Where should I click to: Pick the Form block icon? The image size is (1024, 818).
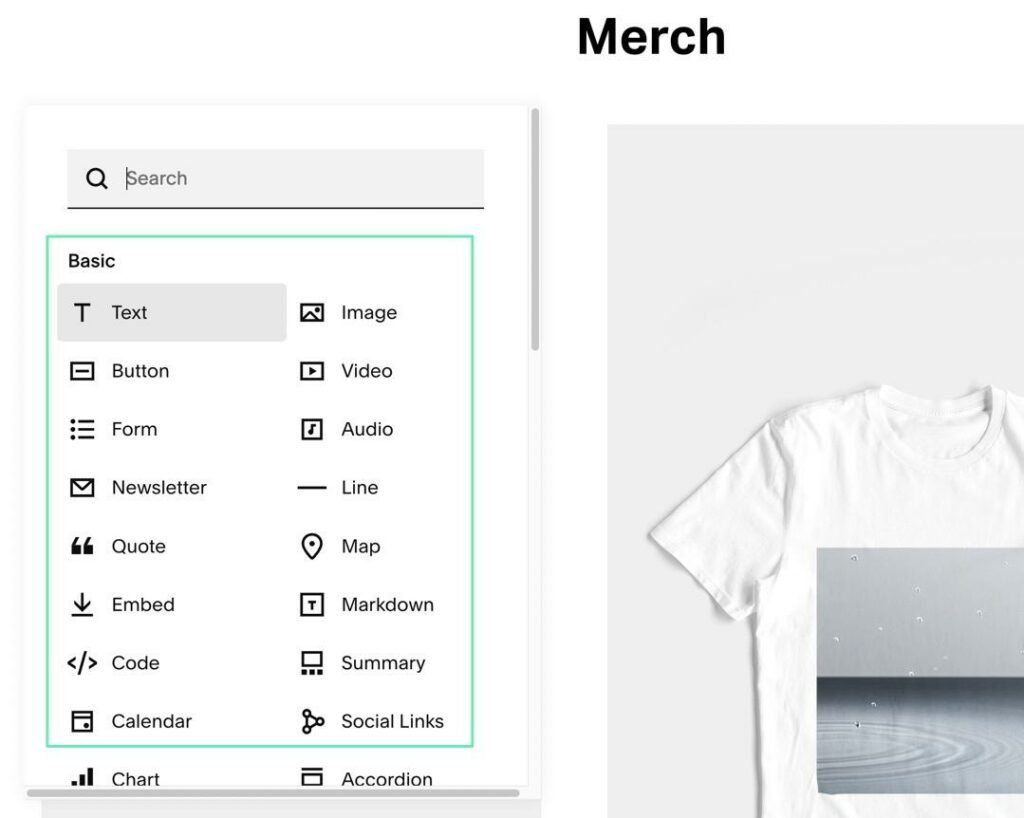(x=82, y=430)
